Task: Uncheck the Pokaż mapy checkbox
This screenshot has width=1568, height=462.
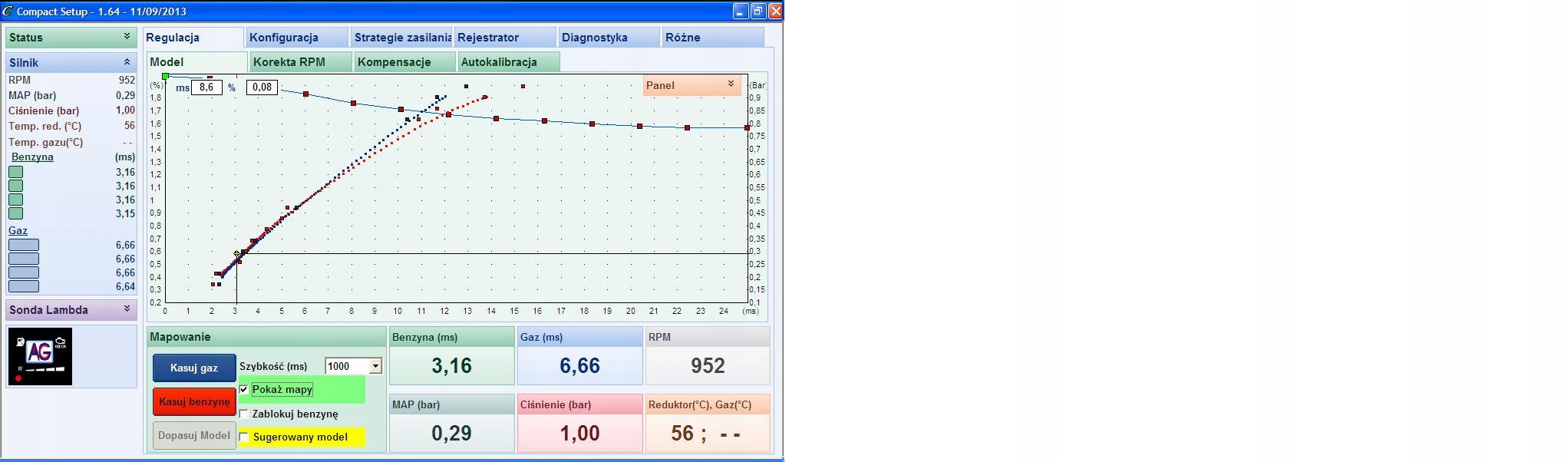Action: pyautogui.click(x=244, y=390)
